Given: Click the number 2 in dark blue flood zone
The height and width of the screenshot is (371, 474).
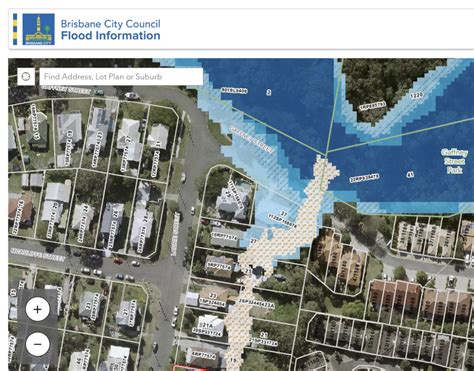Looking at the screenshot, I should click(x=269, y=92).
